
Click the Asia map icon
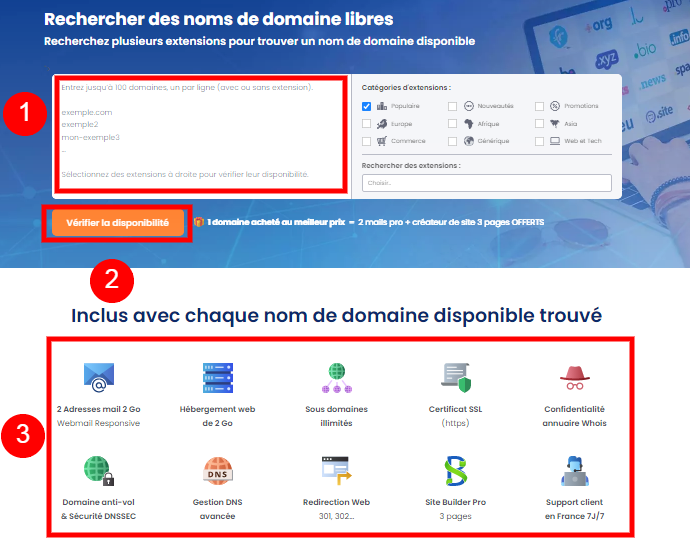pyautogui.click(x=554, y=124)
